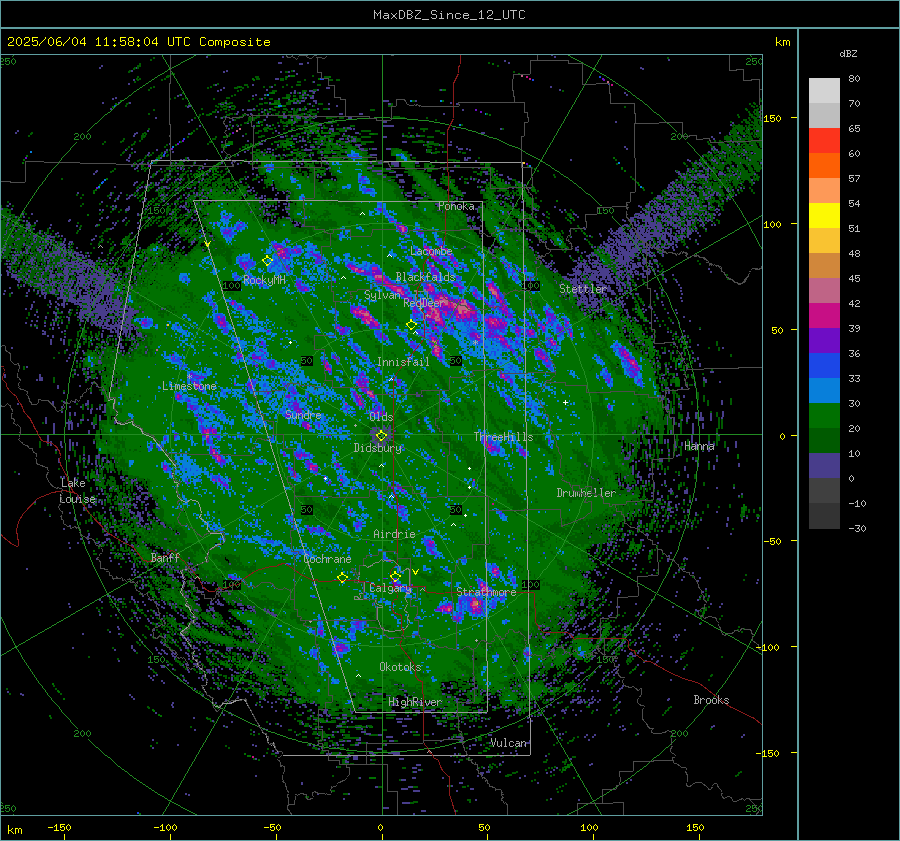This screenshot has height=841, width=900.
Task: Click the -30 value on the dBZ legend
Action: [x=857, y=528]
